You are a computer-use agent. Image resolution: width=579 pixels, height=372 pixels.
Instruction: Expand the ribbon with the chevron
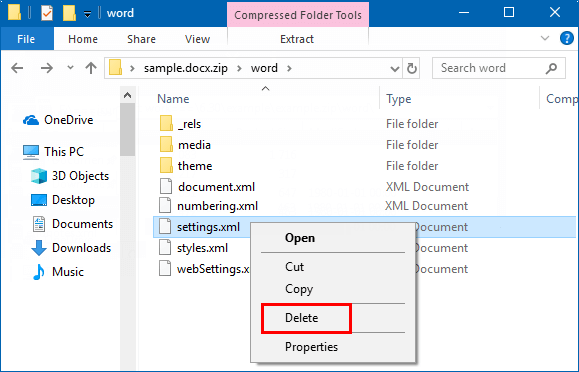[545, 38]
